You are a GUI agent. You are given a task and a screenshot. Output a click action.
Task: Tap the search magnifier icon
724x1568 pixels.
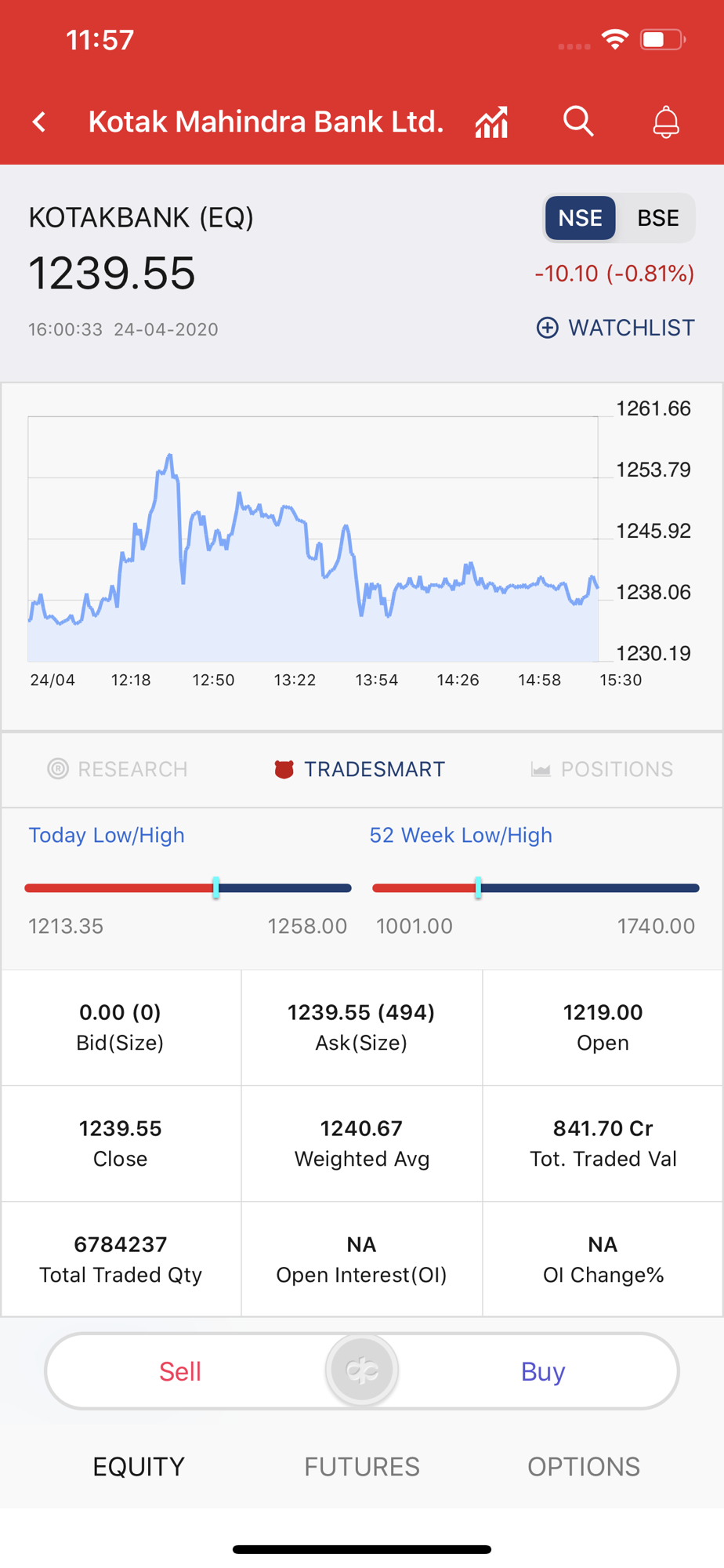tap(578, 122)
